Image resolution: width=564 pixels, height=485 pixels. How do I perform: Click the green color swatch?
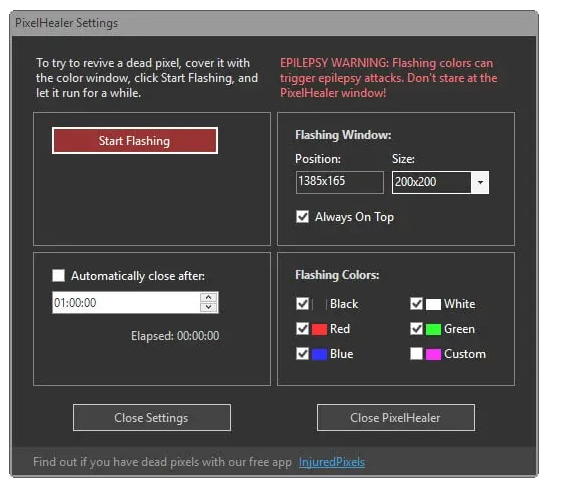pos(433,329)
